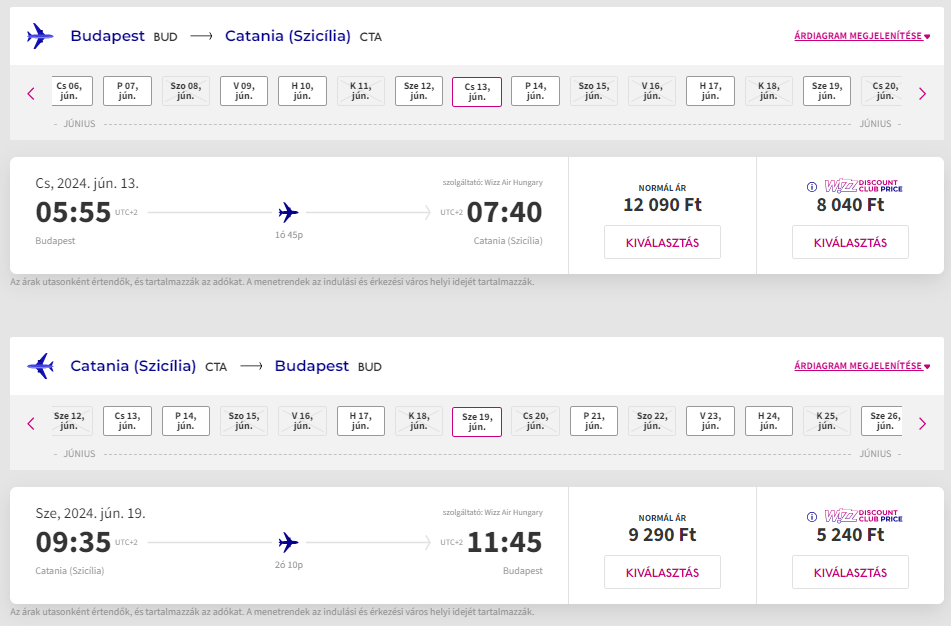
Task: Select return date P 21, jún.
Action: 594,421
